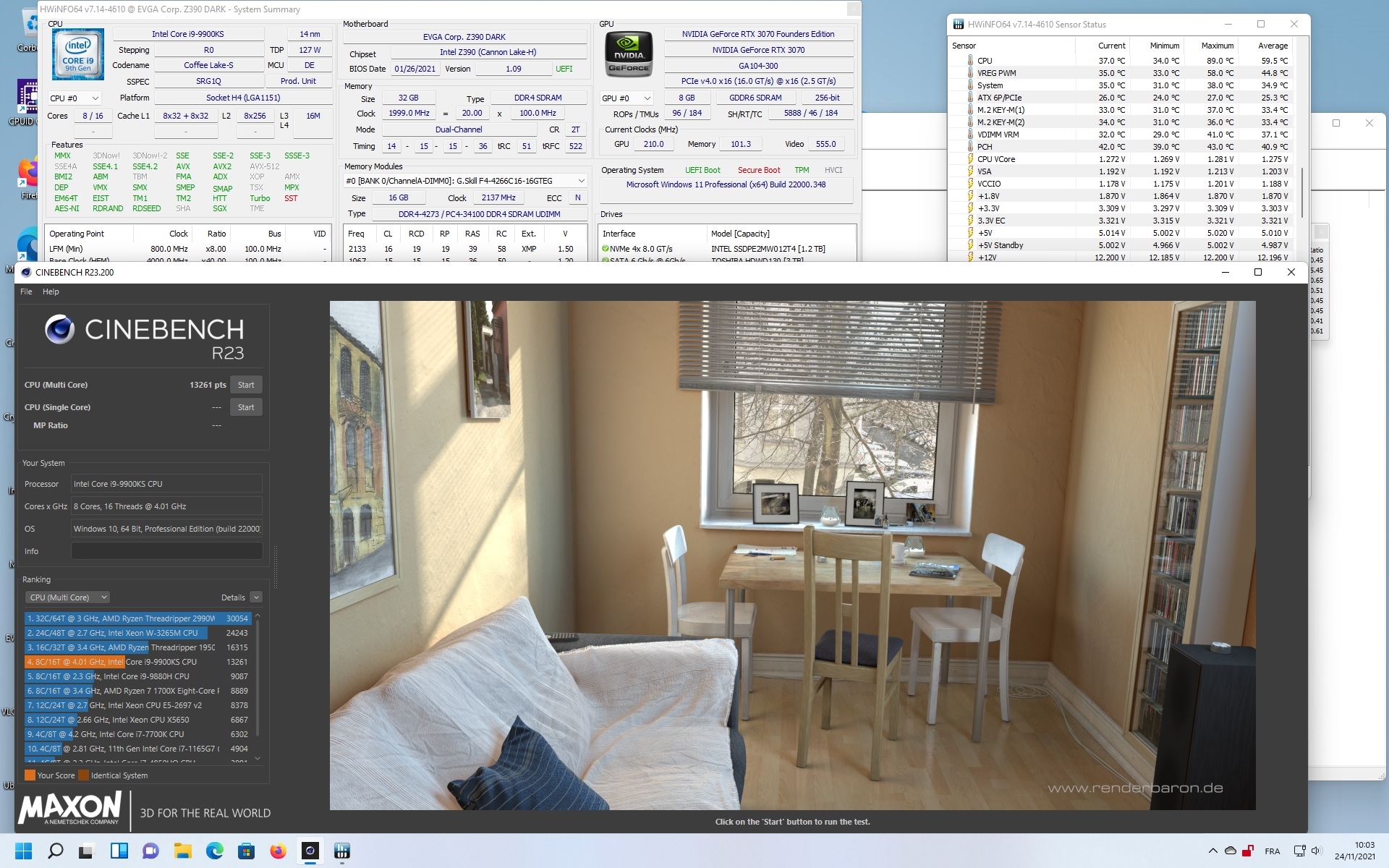
Task: Select ranking row AMD Ryzen 7 1700X
Action: click(137, 691)
